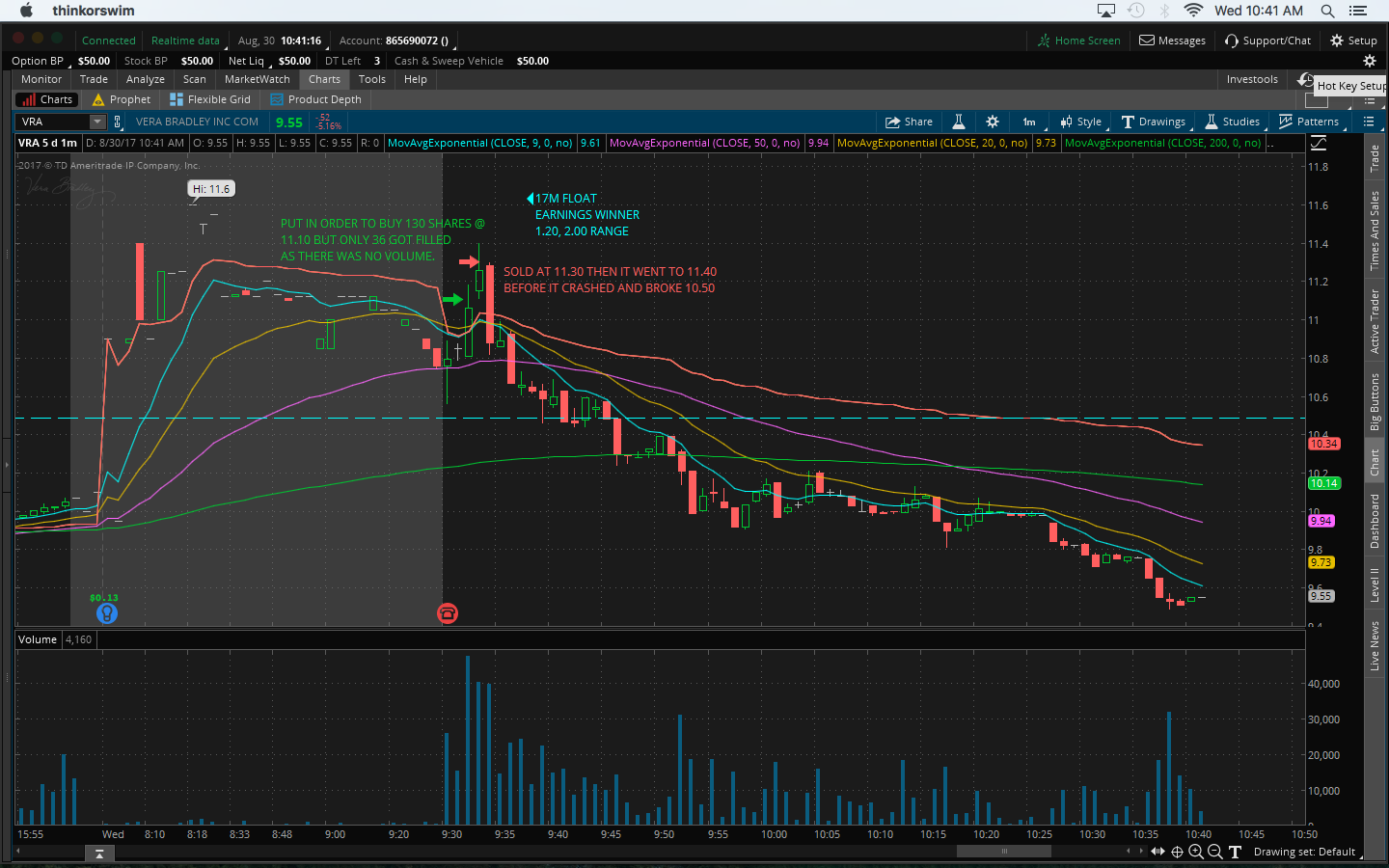Click the Investools button

pos(1252,79)
